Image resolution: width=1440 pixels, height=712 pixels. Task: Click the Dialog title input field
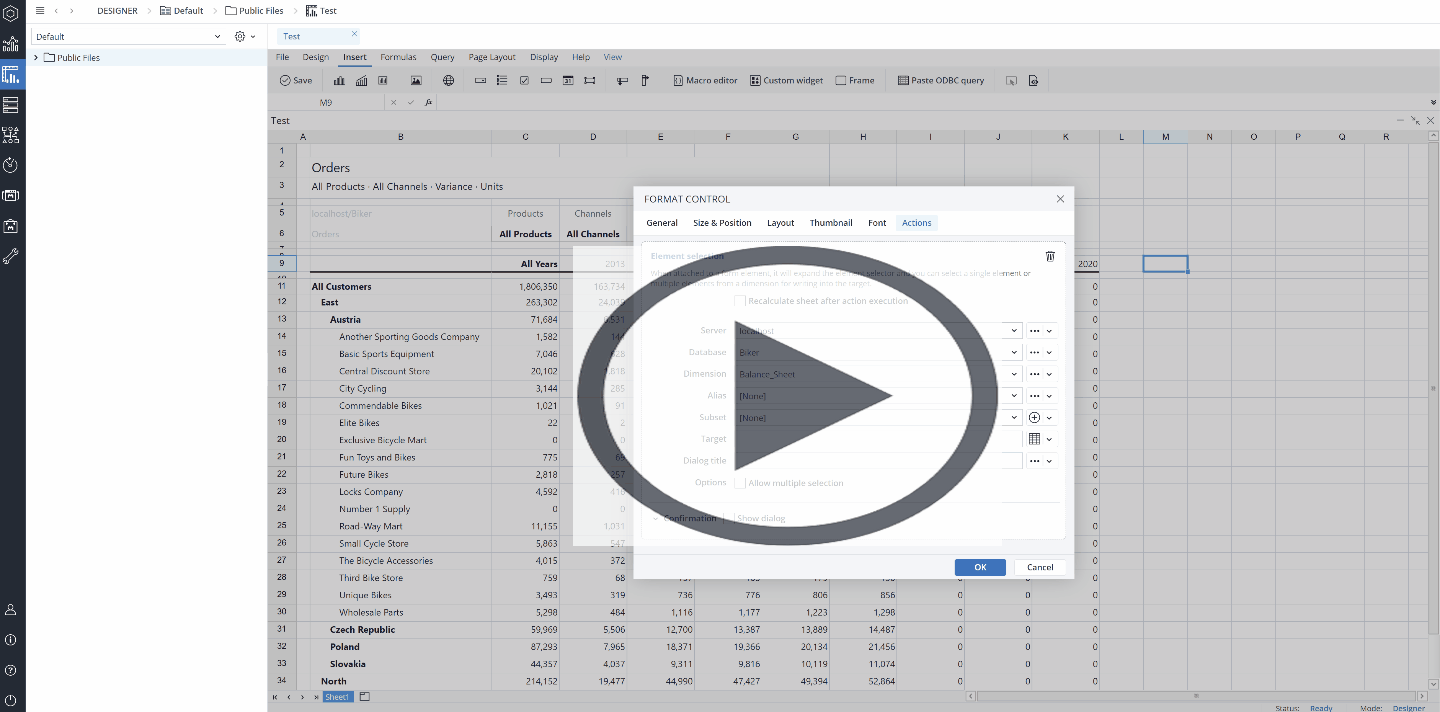click(x=878, y=461)
